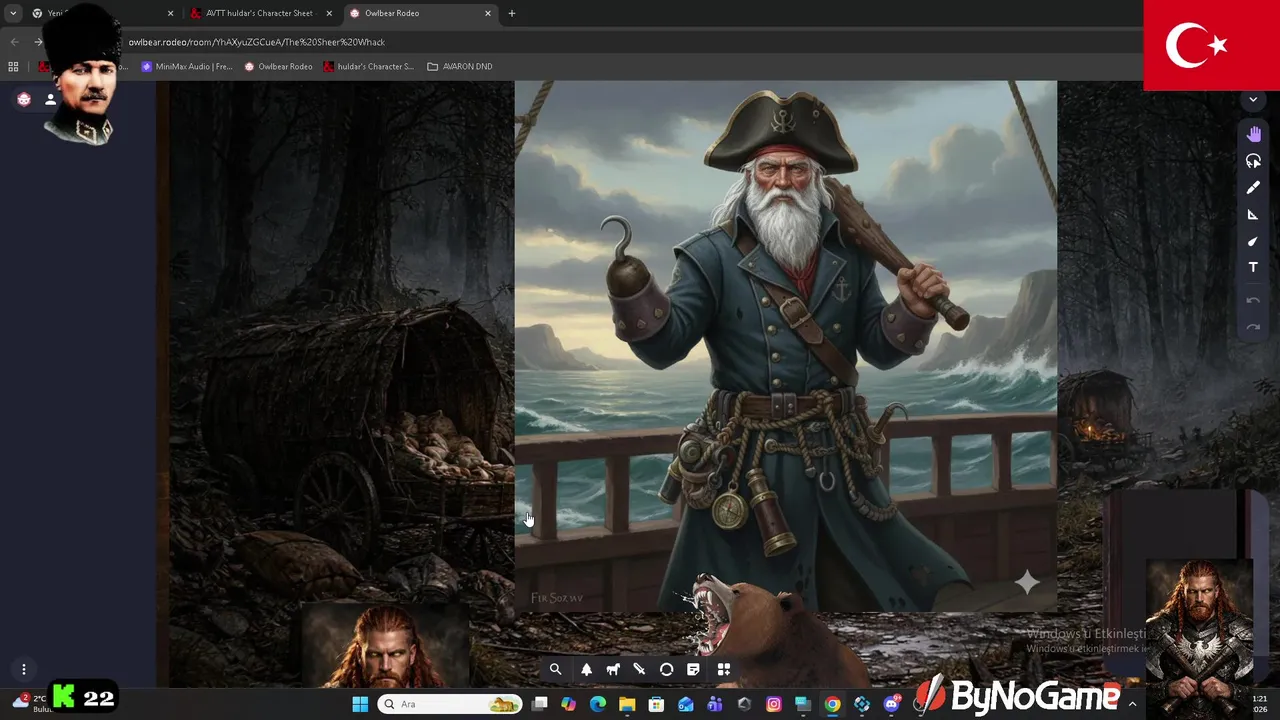Open the Owlbear Rodeo logo menu

point(24,99)
